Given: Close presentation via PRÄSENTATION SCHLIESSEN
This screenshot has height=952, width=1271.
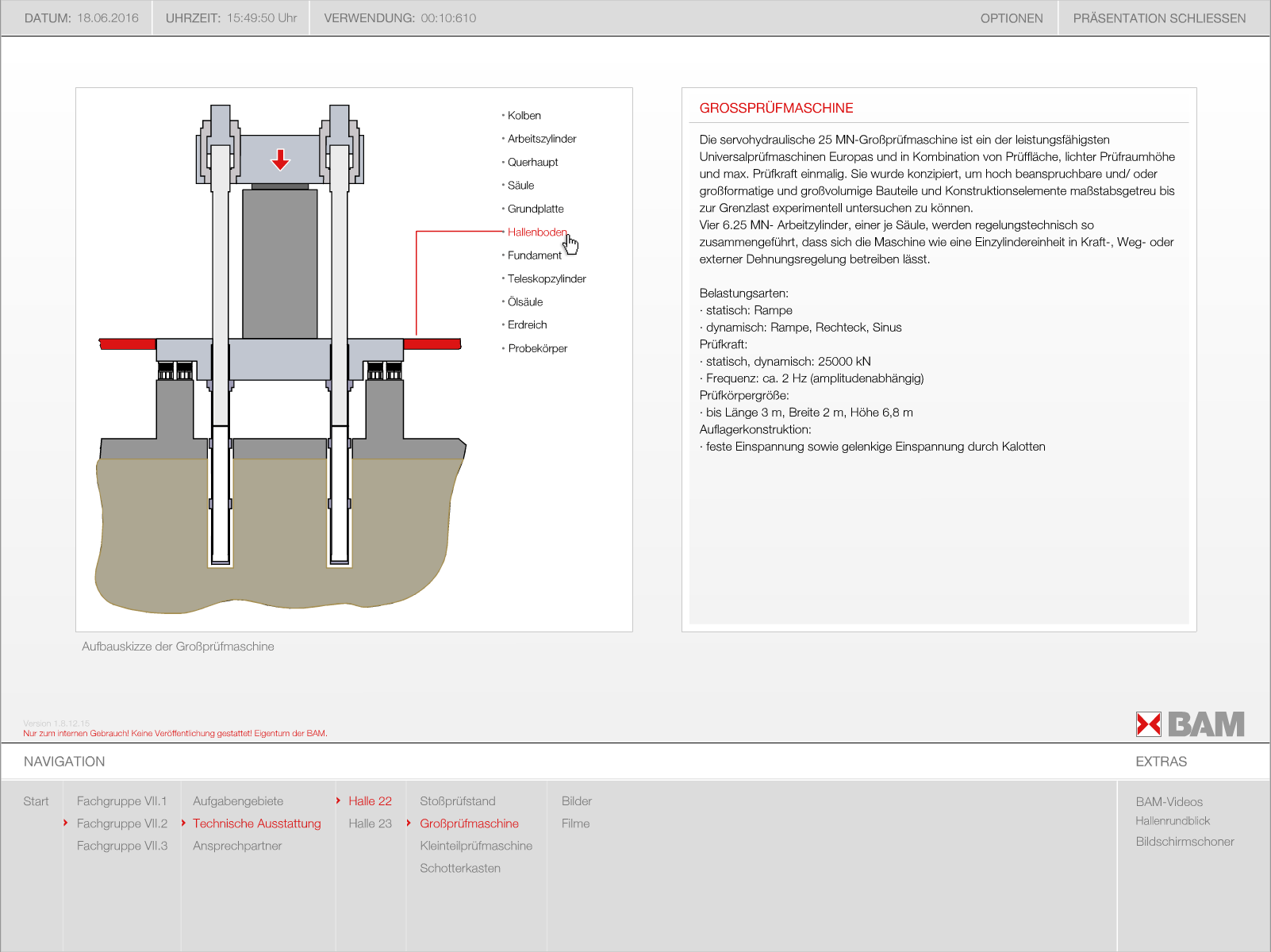Looking at the screenshot, I should pyautogui.click(x=1158, y=18).
